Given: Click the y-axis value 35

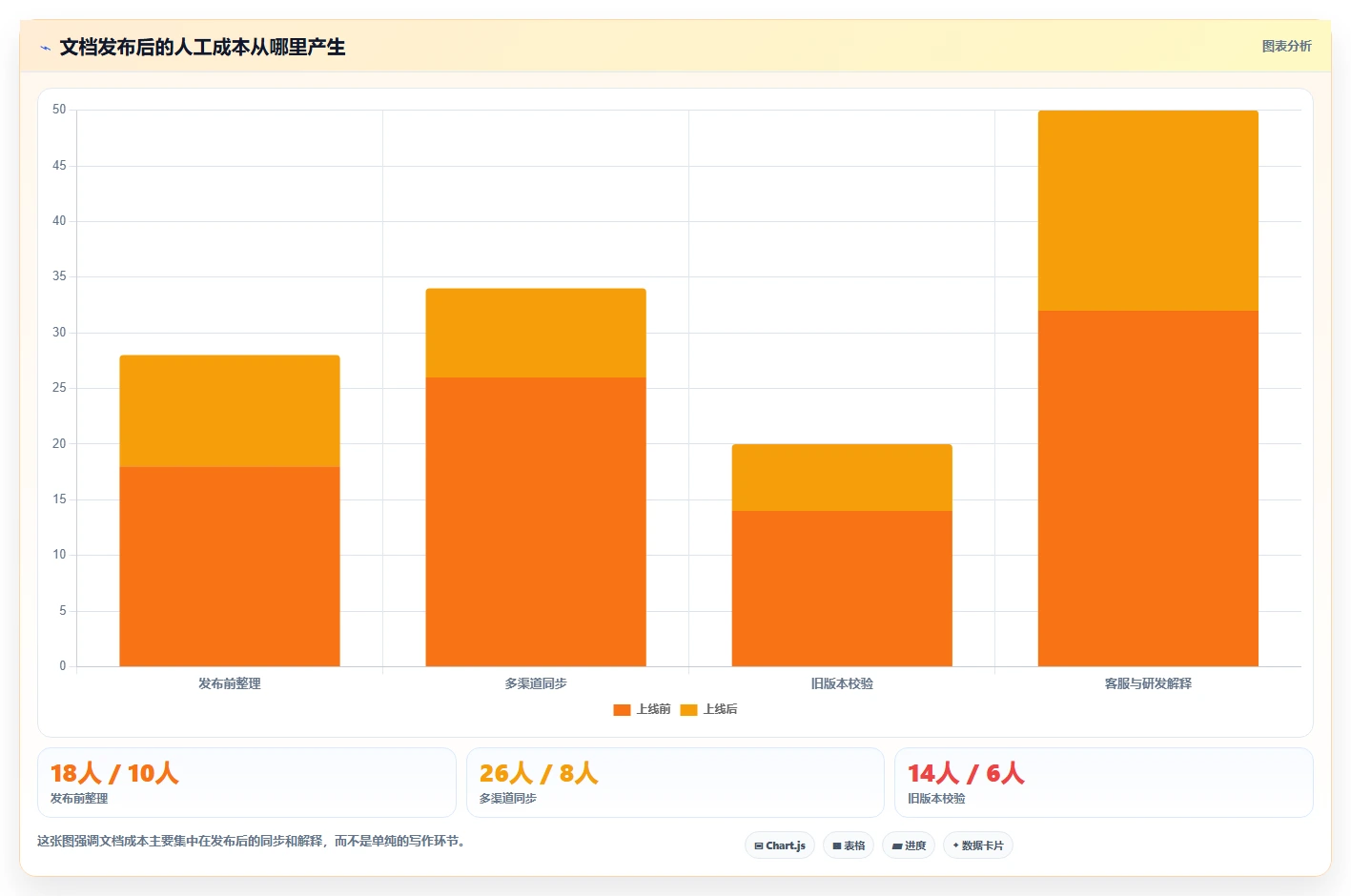Looking at the screenshot, I should [59, 276].
